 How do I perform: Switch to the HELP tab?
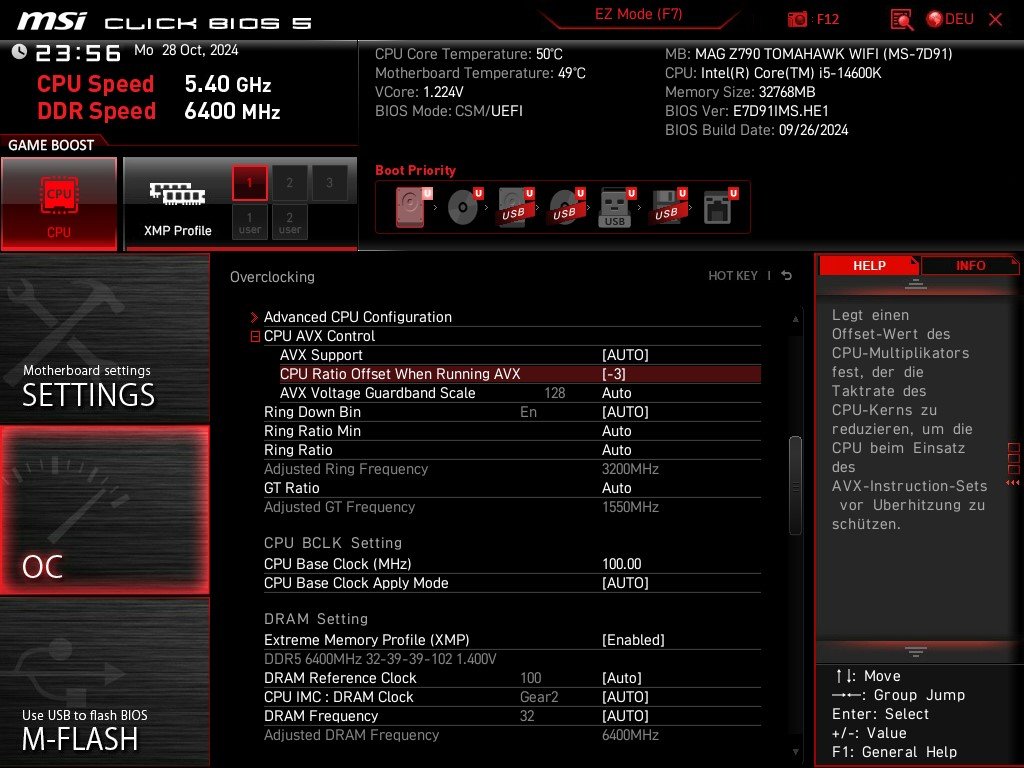869,266
